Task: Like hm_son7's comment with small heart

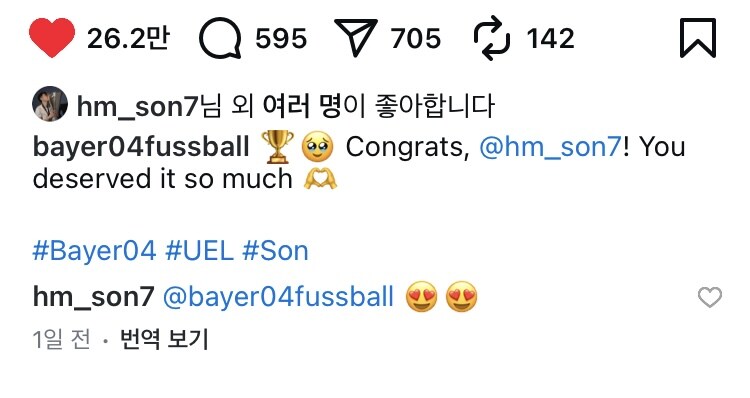Action: (x=710, y=297)
